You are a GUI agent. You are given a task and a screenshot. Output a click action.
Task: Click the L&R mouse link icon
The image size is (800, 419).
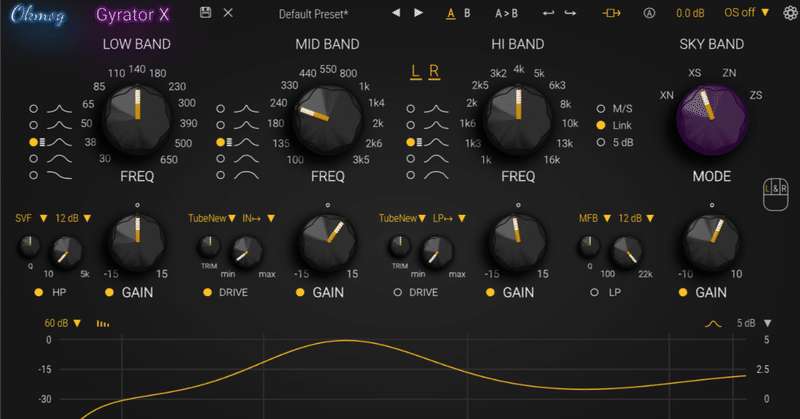pyautogui.click(x=776, y=194)
